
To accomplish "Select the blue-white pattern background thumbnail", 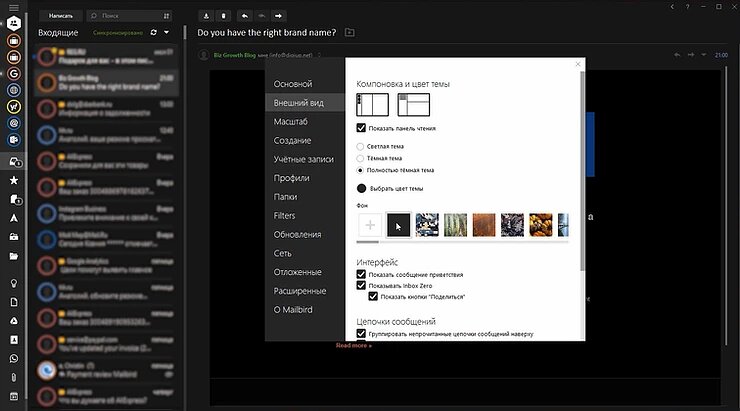I will 427,225.
